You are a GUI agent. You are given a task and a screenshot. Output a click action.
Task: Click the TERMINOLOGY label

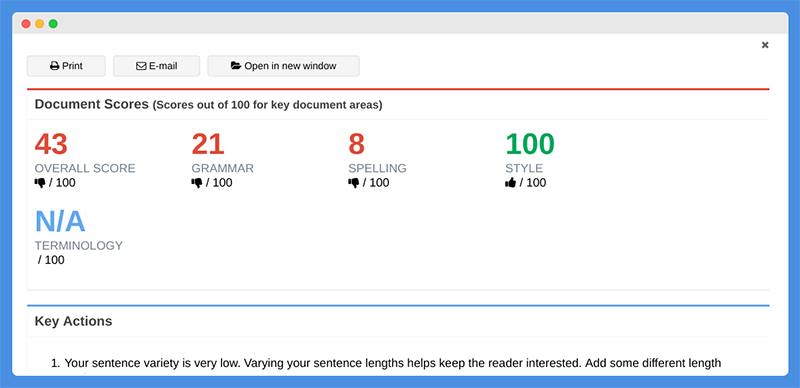[79, 246]
